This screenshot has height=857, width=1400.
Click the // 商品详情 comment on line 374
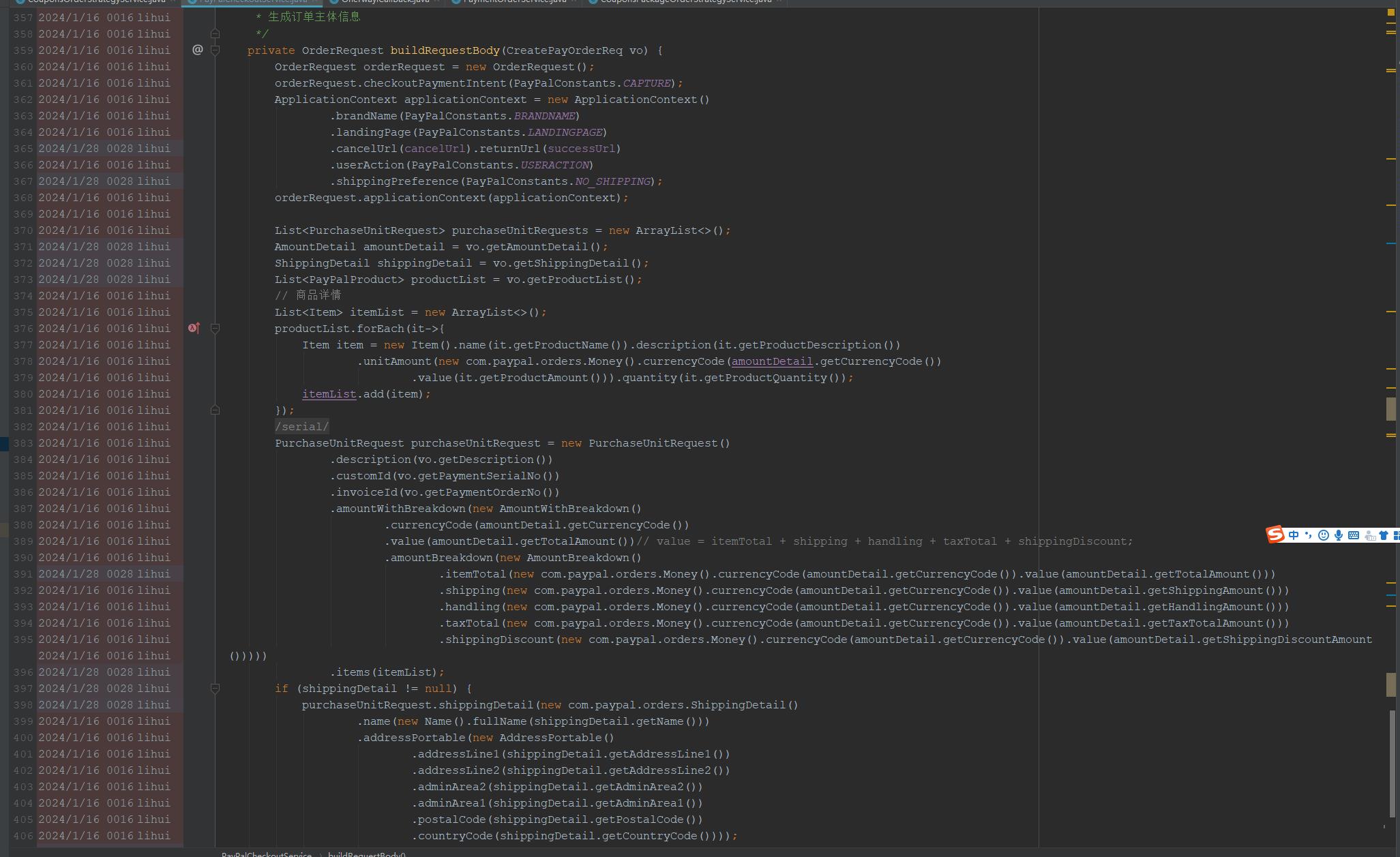(x=308, y=295)
